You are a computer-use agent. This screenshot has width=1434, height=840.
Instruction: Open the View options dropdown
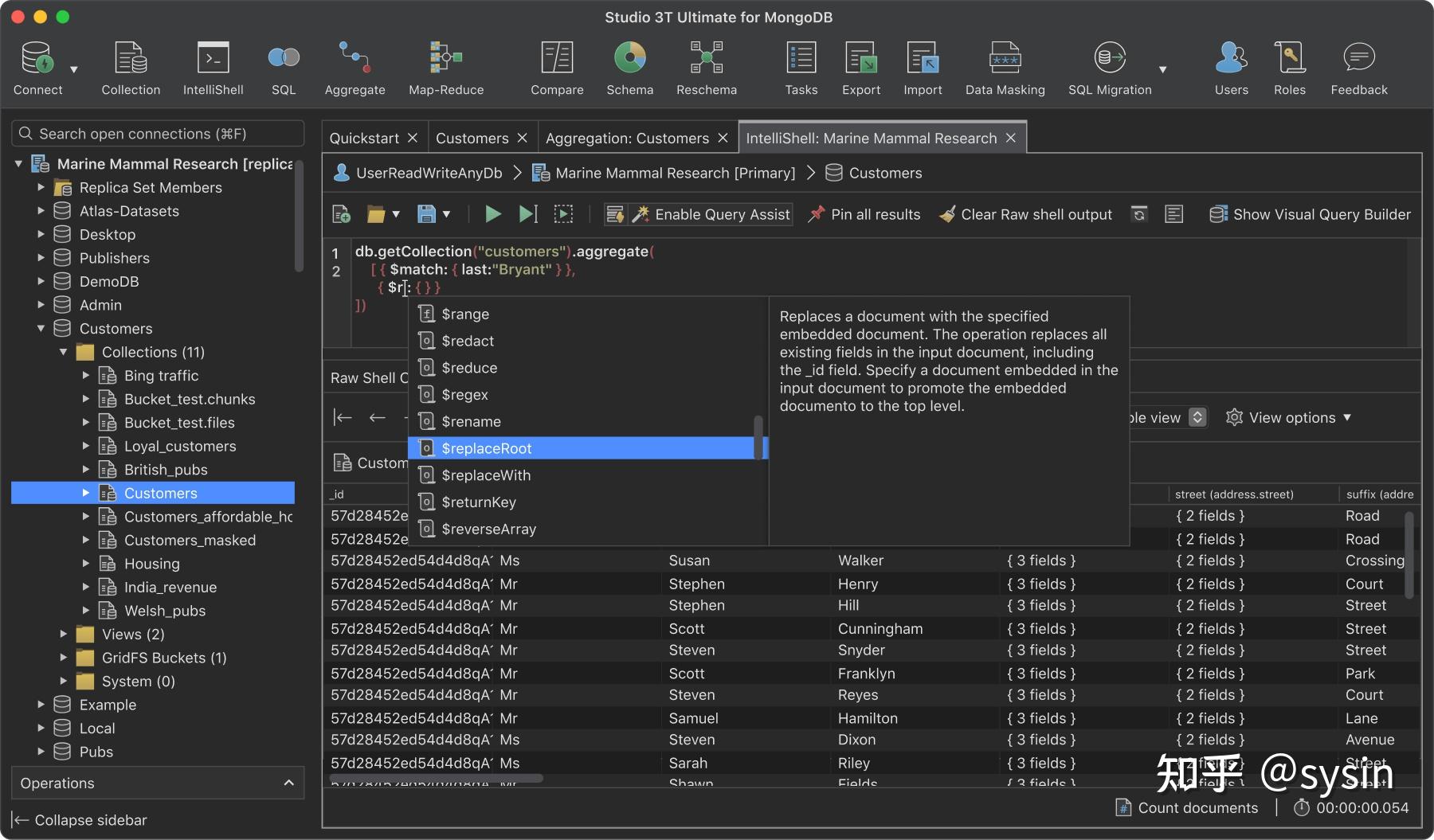coord(1289,417)
